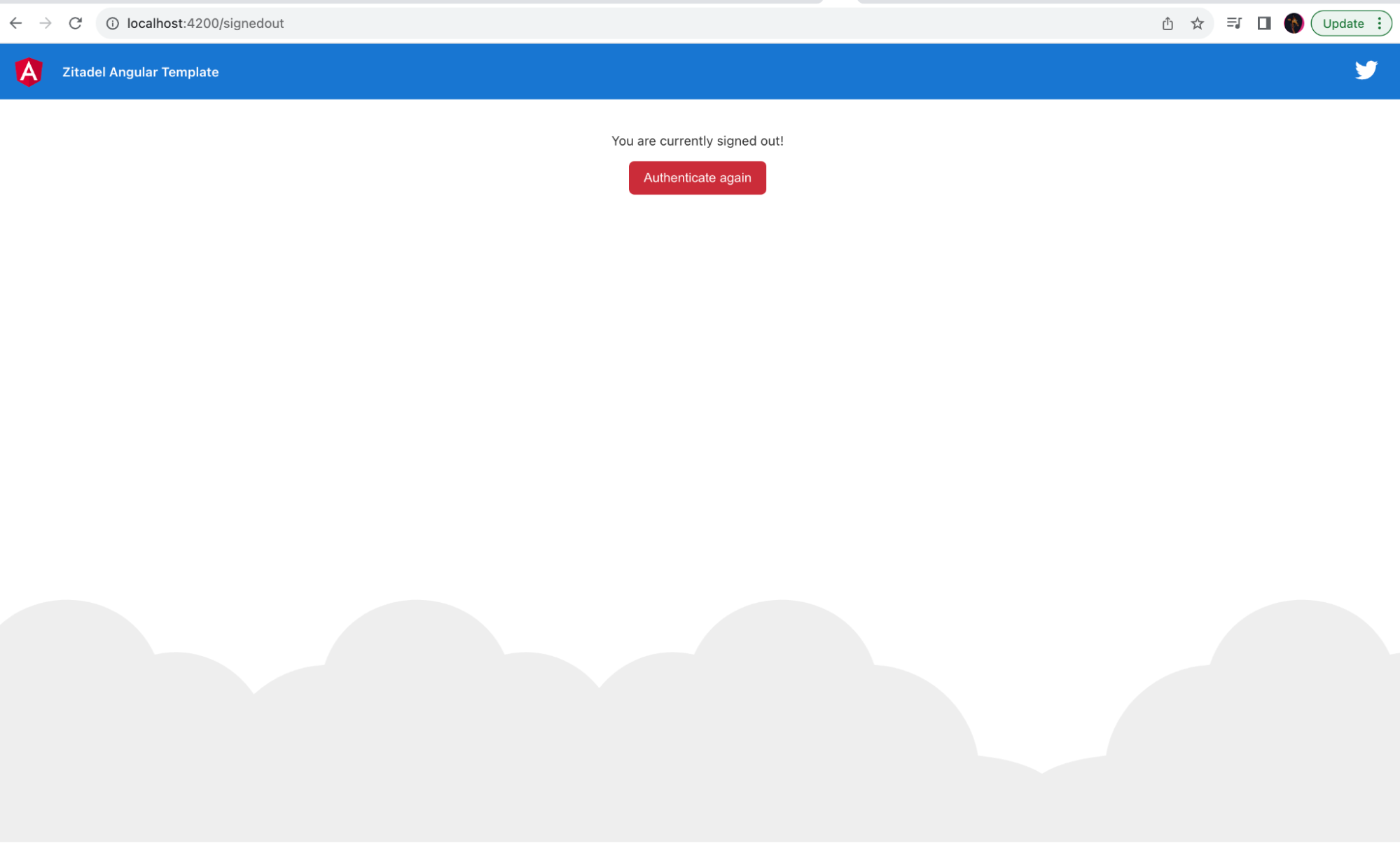Click Zitadel Angular Template title
Image resolution: width=1400 pixels, height=843 pixels.
[x=140, y=72]
